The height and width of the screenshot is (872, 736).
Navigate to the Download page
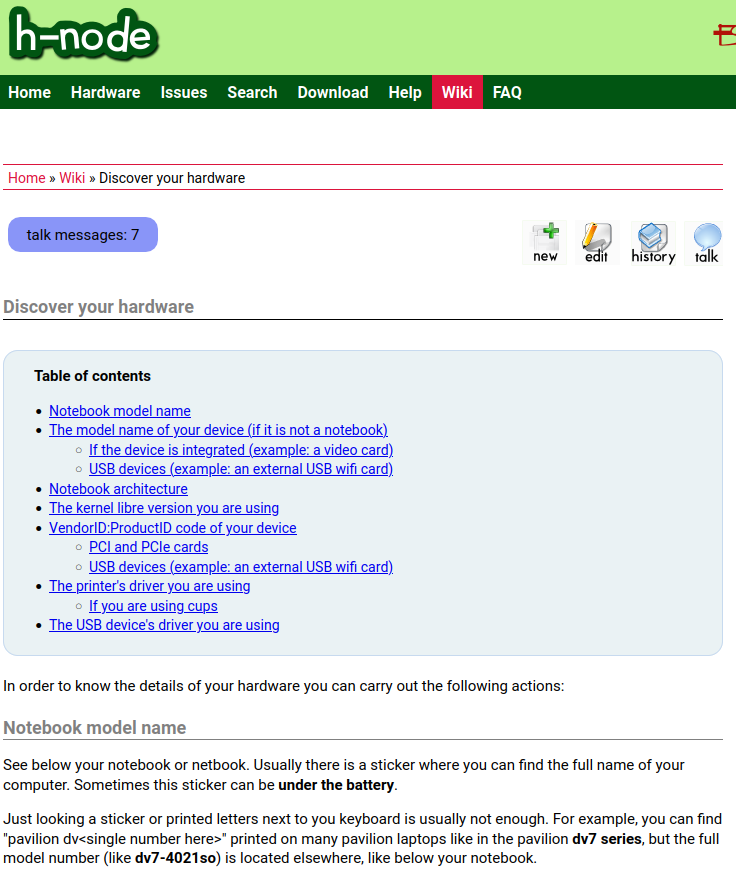(x=333, y=92)
